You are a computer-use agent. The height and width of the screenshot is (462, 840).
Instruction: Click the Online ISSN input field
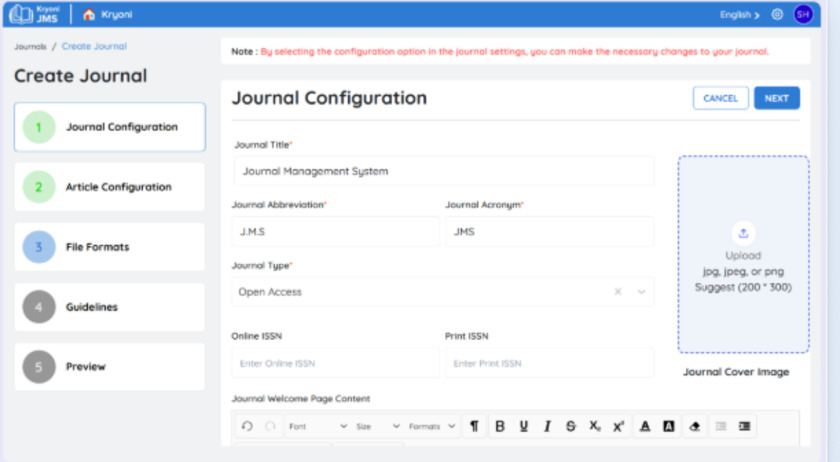tap(335, 363)
